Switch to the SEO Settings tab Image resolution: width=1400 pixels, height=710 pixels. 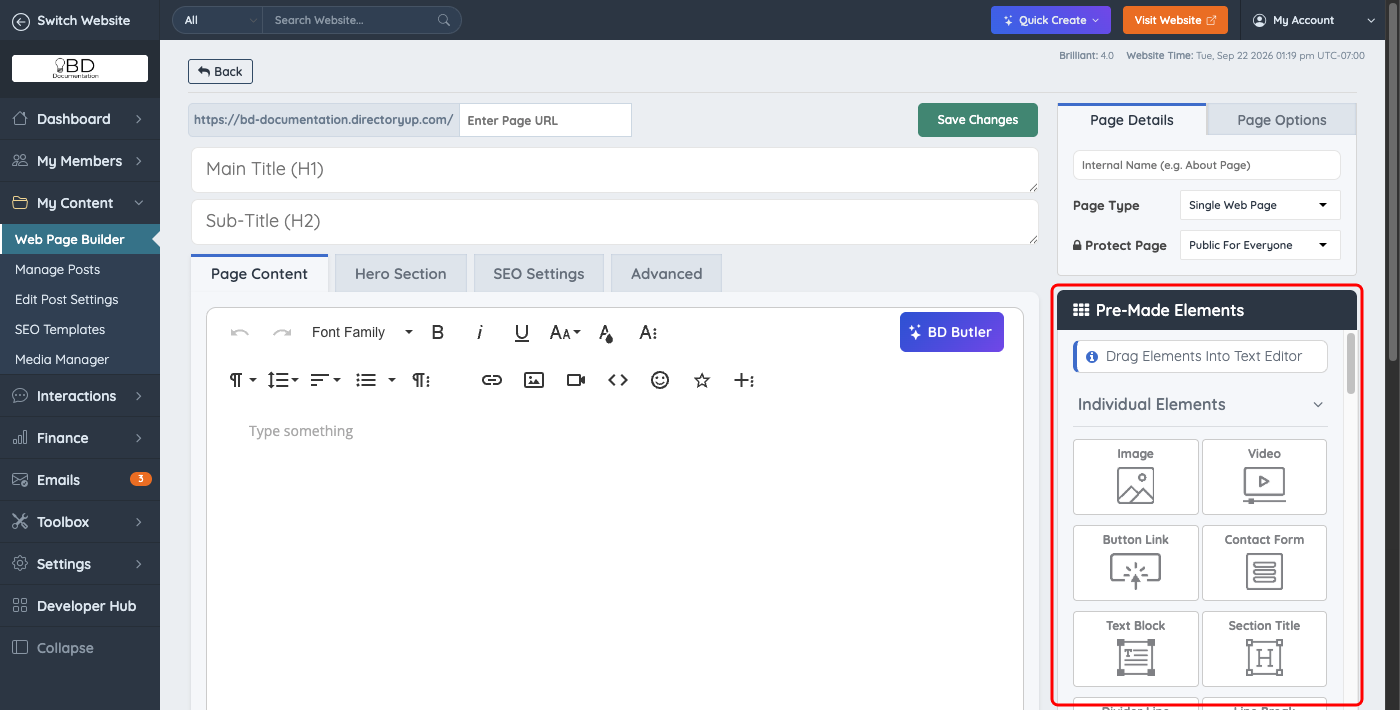(538, 273)
